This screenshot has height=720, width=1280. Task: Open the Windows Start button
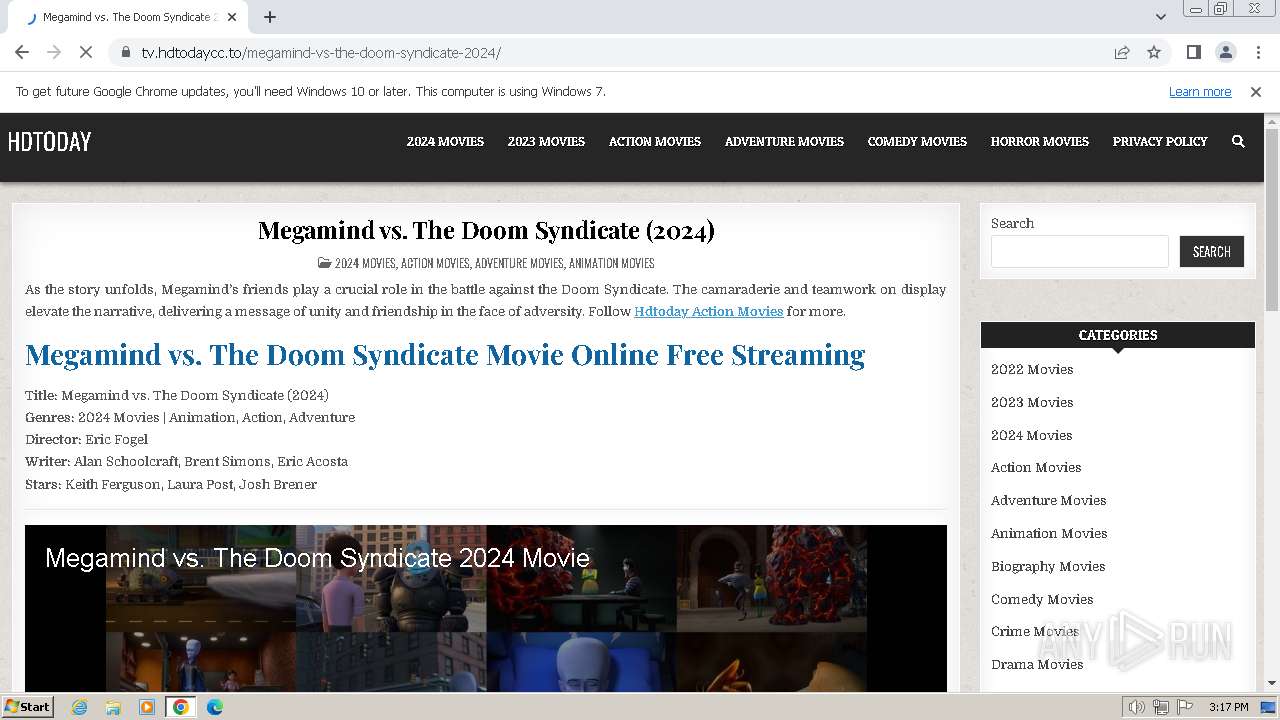tap(28, 707)
